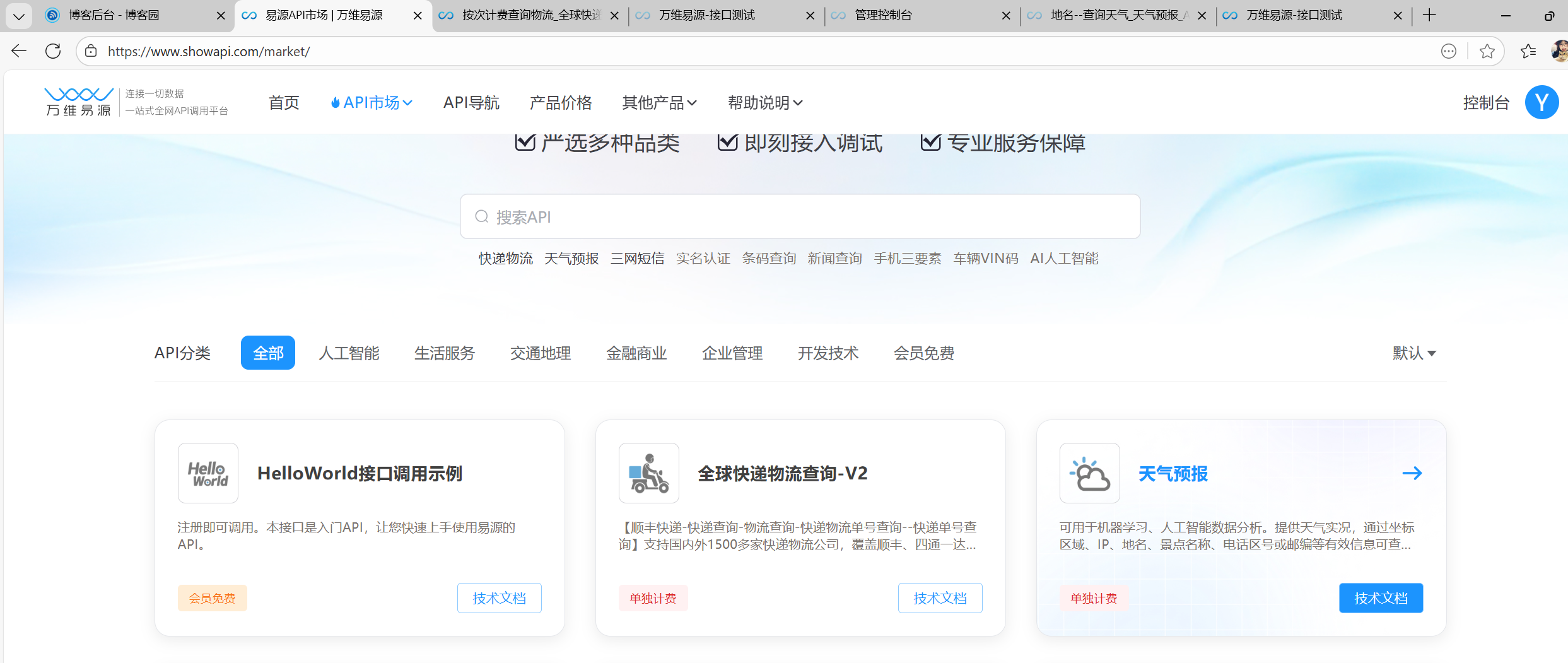This screenshot has width=1568, height=663.
Task: Open the user avatar Y
Action: [1542, 102]
